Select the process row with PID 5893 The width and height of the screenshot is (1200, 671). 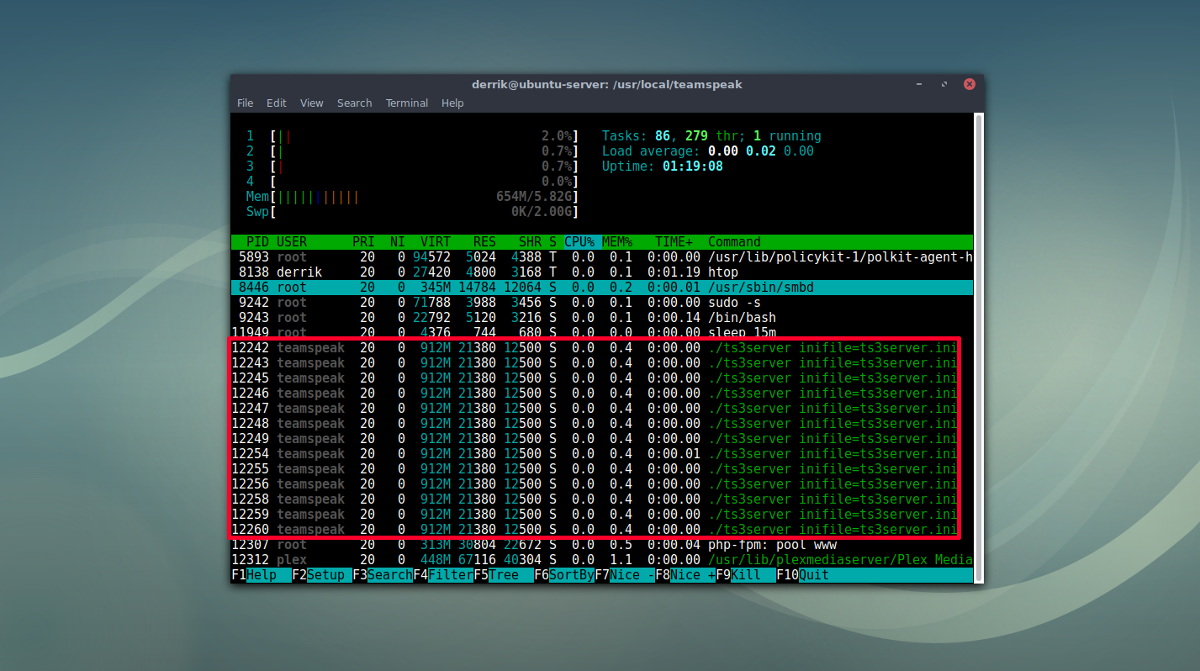click(602, 257)
